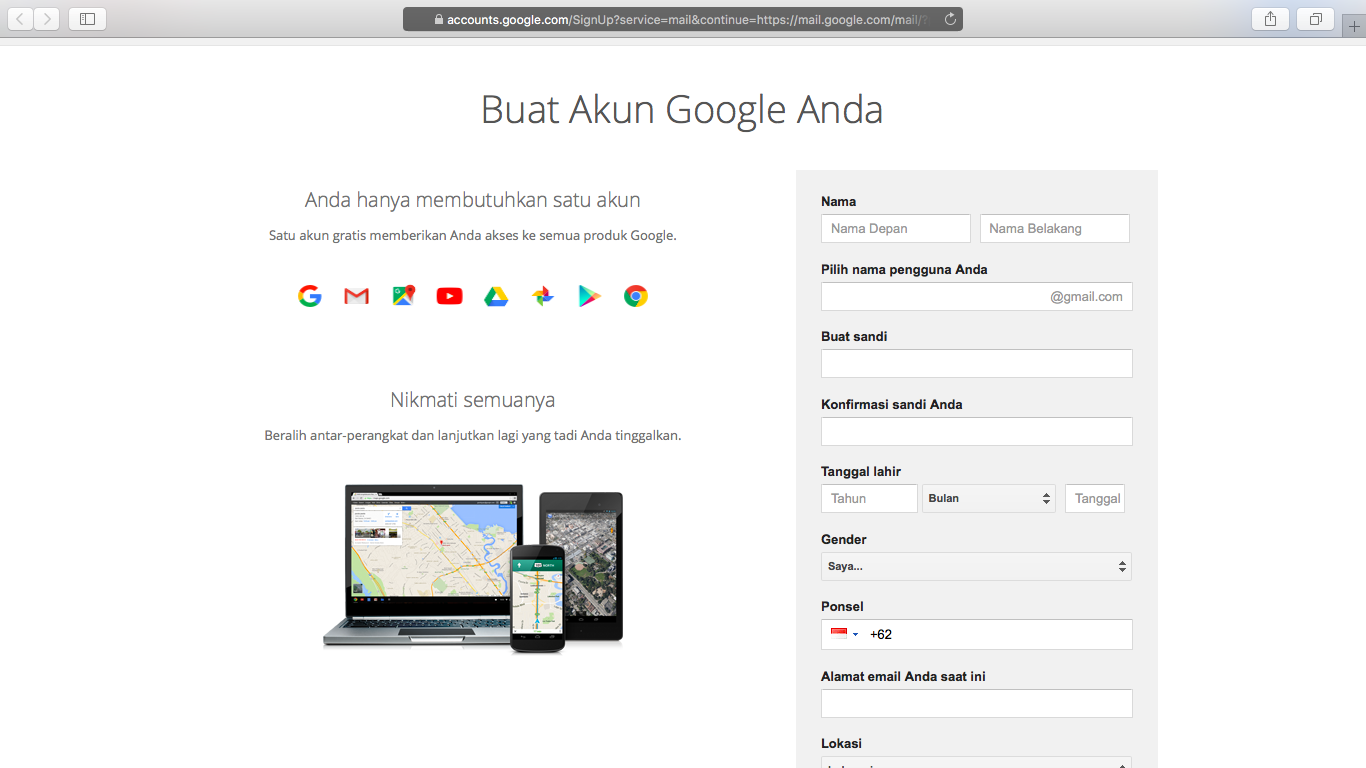Screen dimensions: 1366x768
Task: Click the 'Buat sandi' label
Action: point(854,336)
